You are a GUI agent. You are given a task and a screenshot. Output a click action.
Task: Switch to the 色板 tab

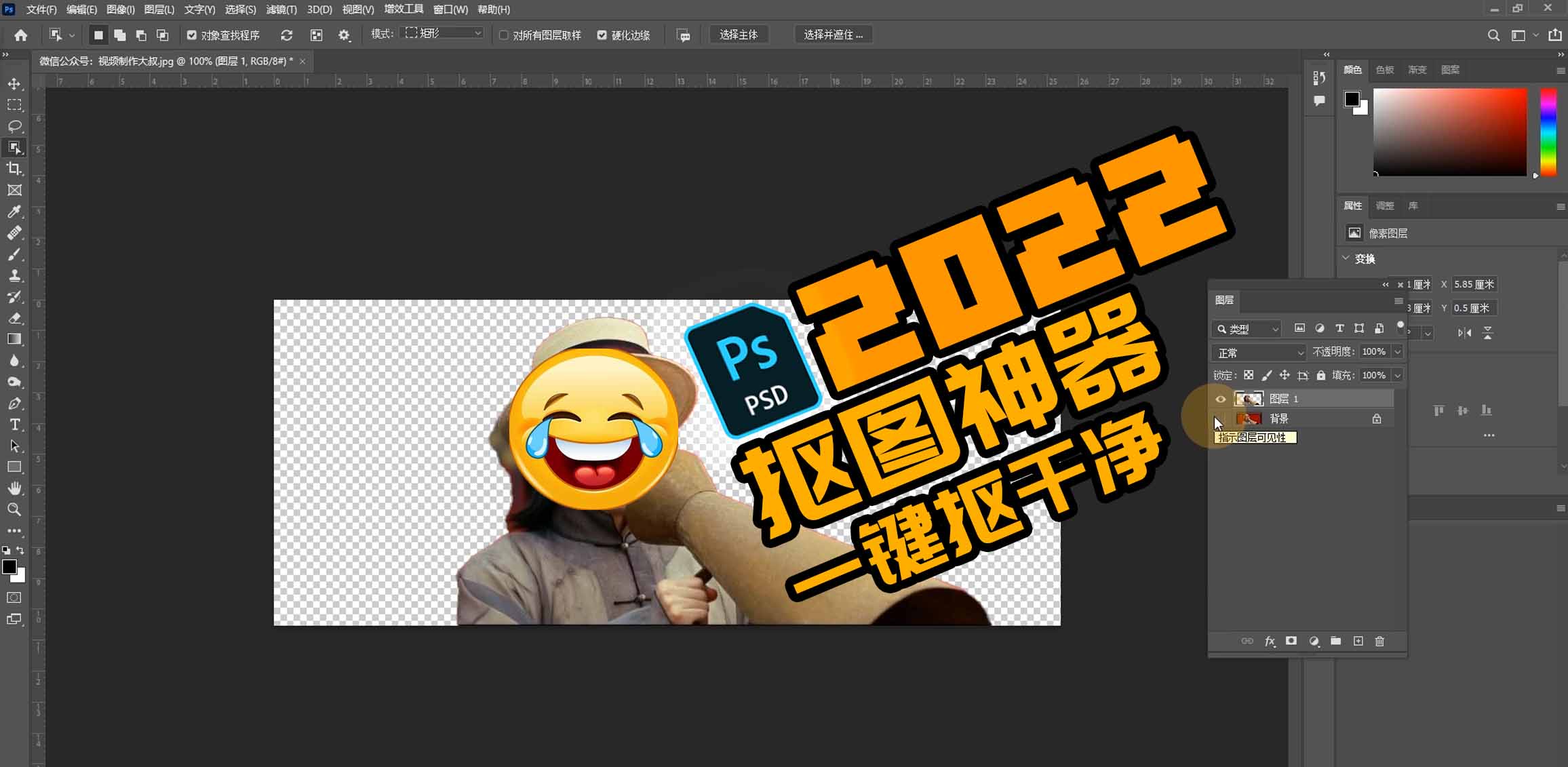coord(1385,70)
